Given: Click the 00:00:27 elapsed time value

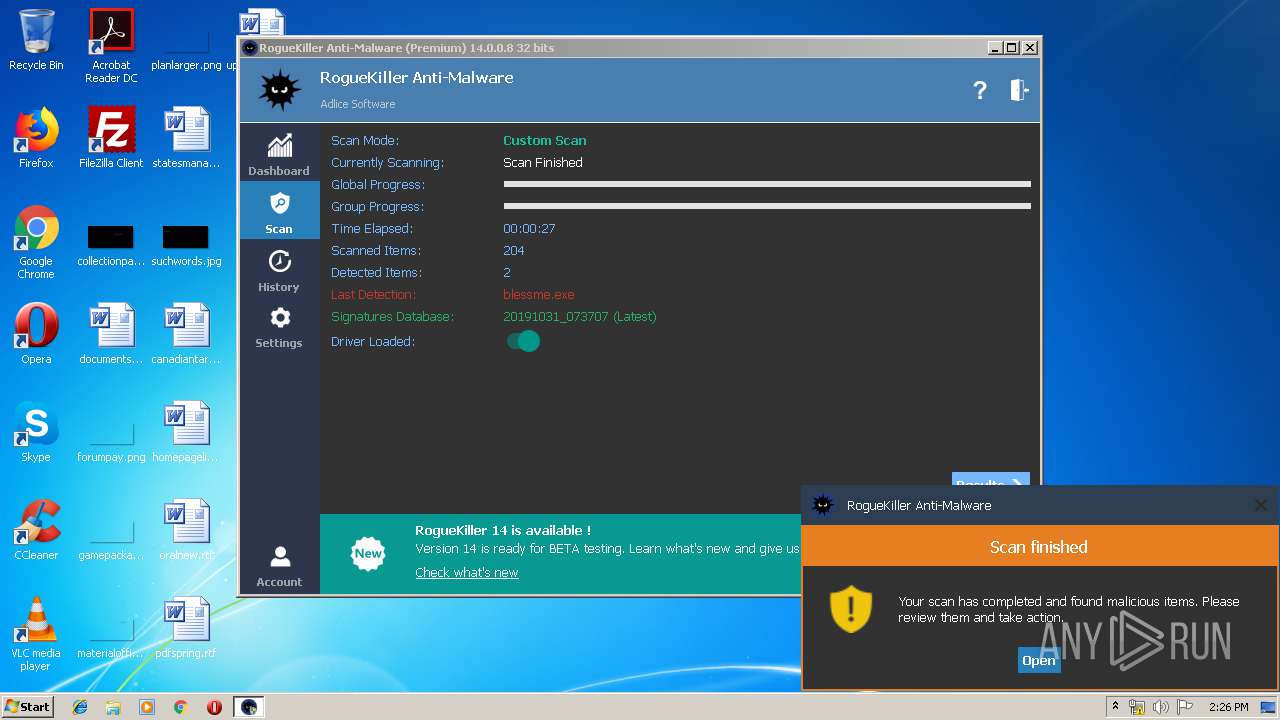Looking at the screenshot, I should pos(529,228).
